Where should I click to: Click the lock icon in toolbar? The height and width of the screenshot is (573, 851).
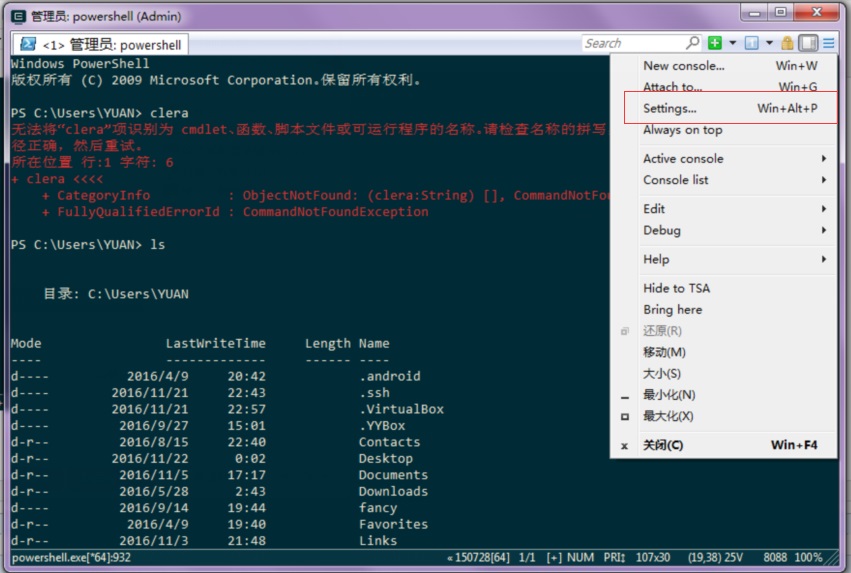(x=788, y=43)
